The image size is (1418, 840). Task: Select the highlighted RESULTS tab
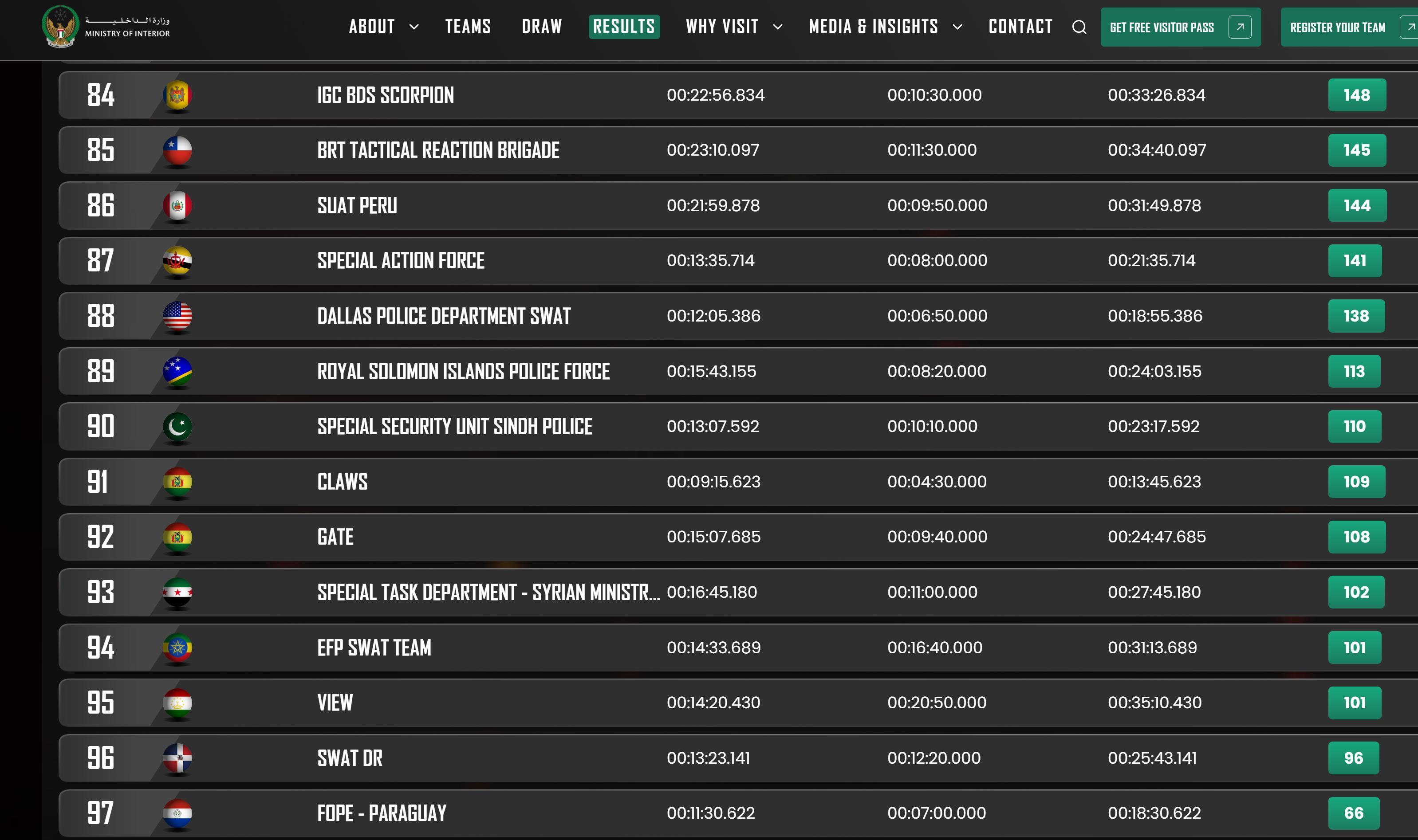[x=623, y=27]
